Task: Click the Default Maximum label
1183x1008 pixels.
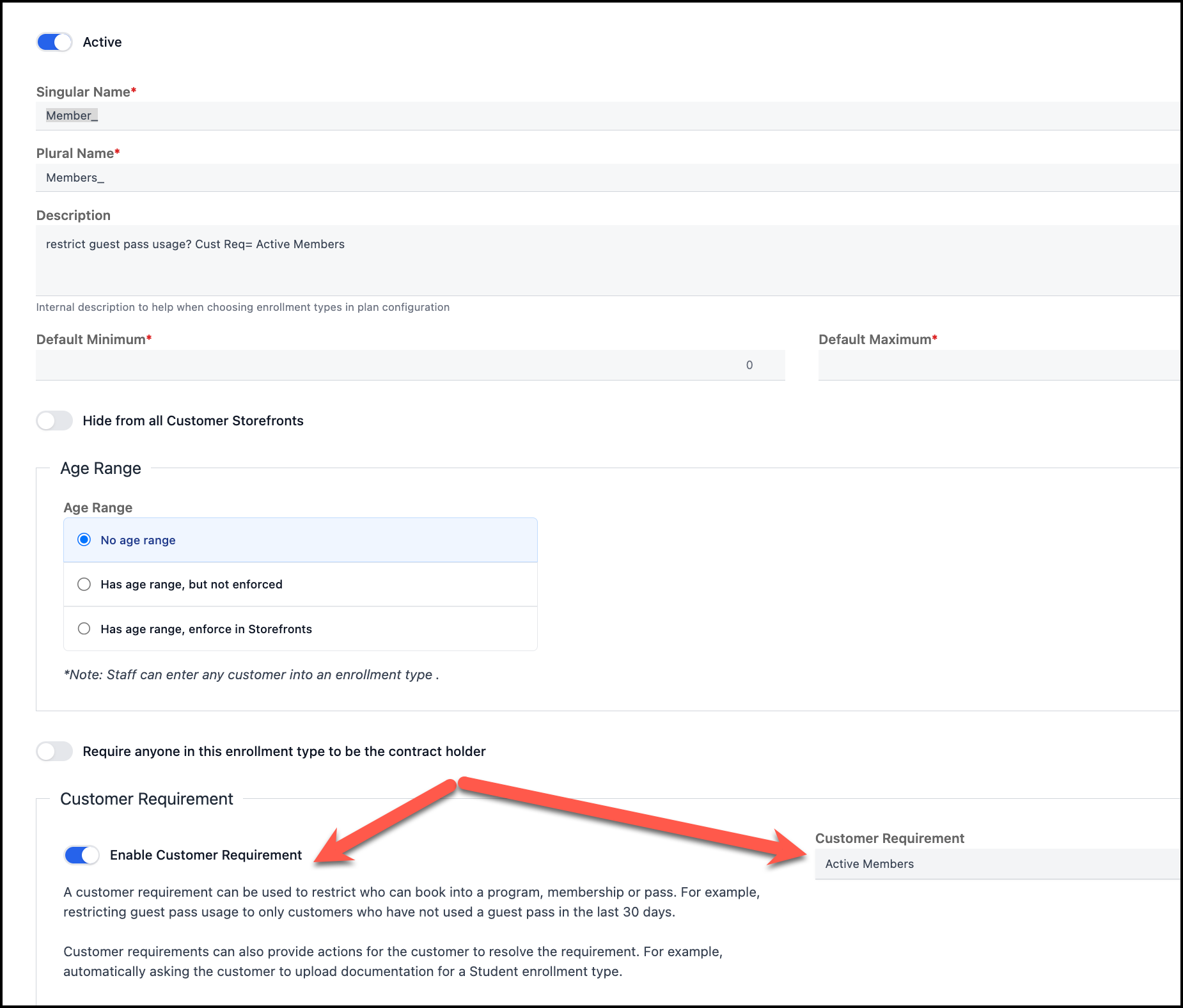Action: (874, 340)
